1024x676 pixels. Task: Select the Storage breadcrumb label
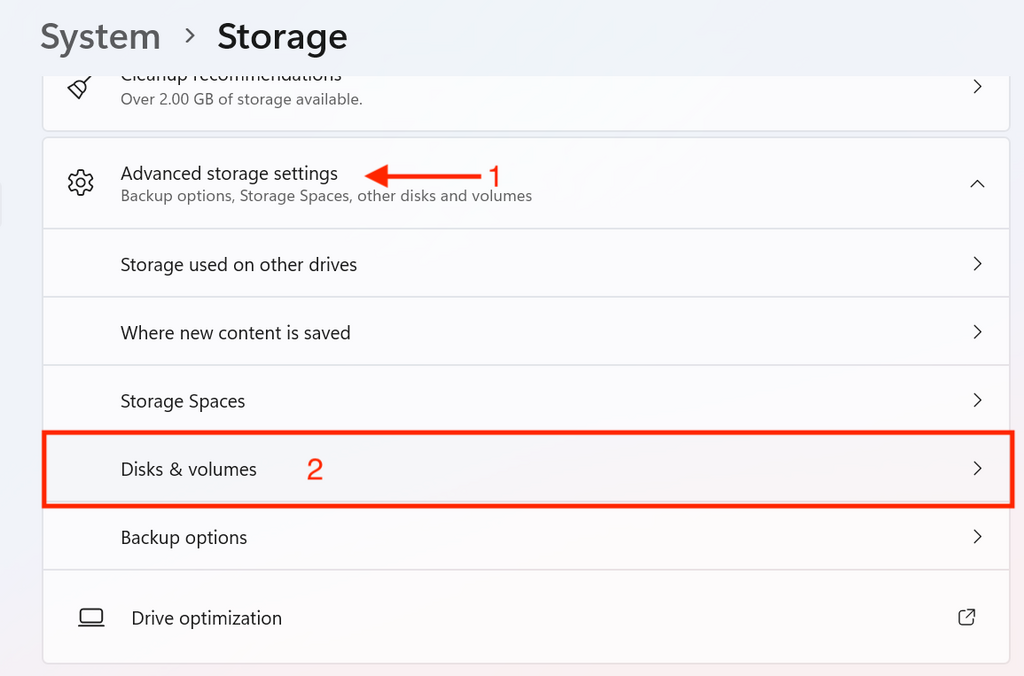(282, 36)
